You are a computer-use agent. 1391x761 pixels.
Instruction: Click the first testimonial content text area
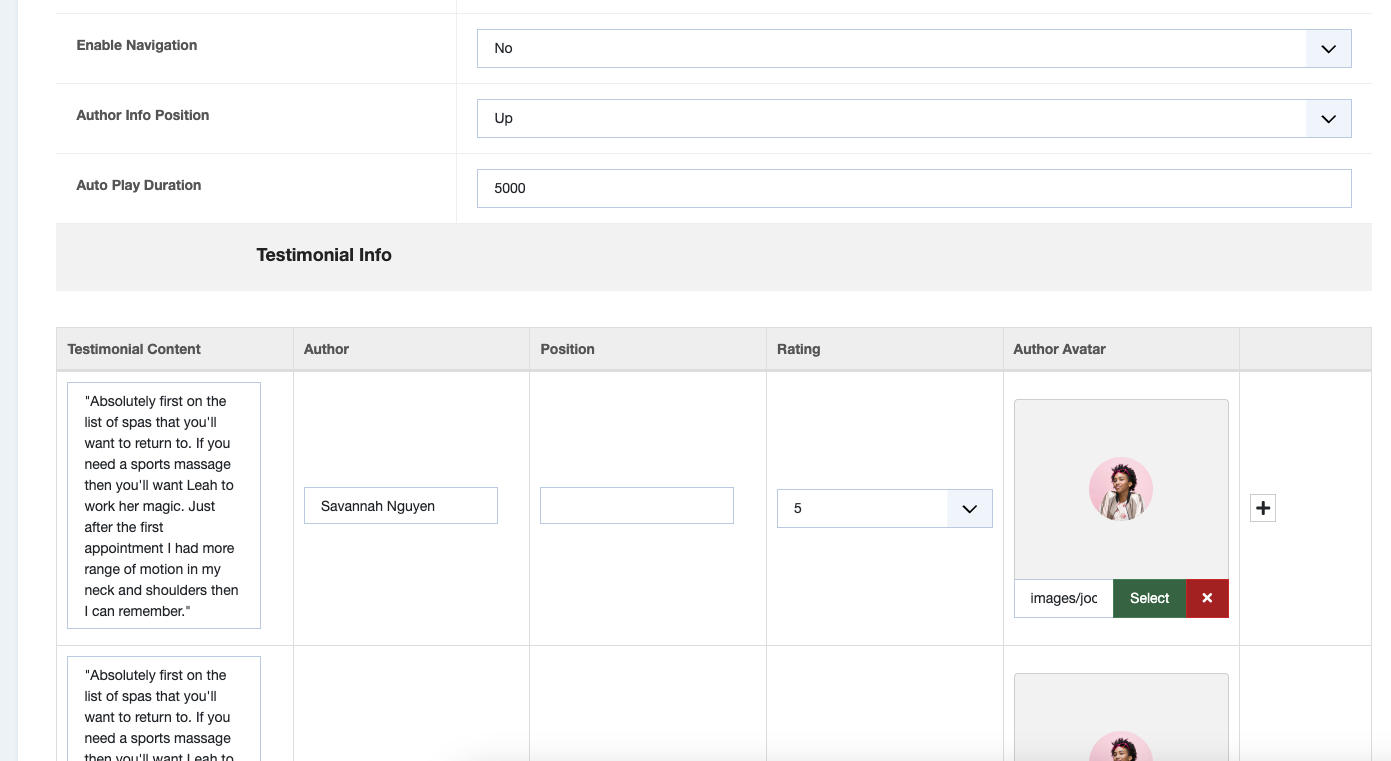(x=164, y=505)
